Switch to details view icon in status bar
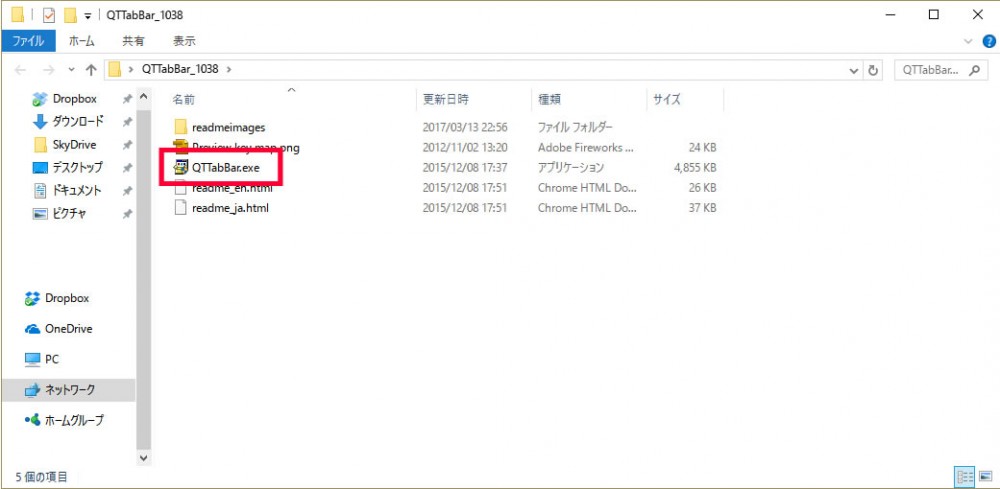This screenshot has width=1000, height=489. pyautogui.click(x=966, y=476)
